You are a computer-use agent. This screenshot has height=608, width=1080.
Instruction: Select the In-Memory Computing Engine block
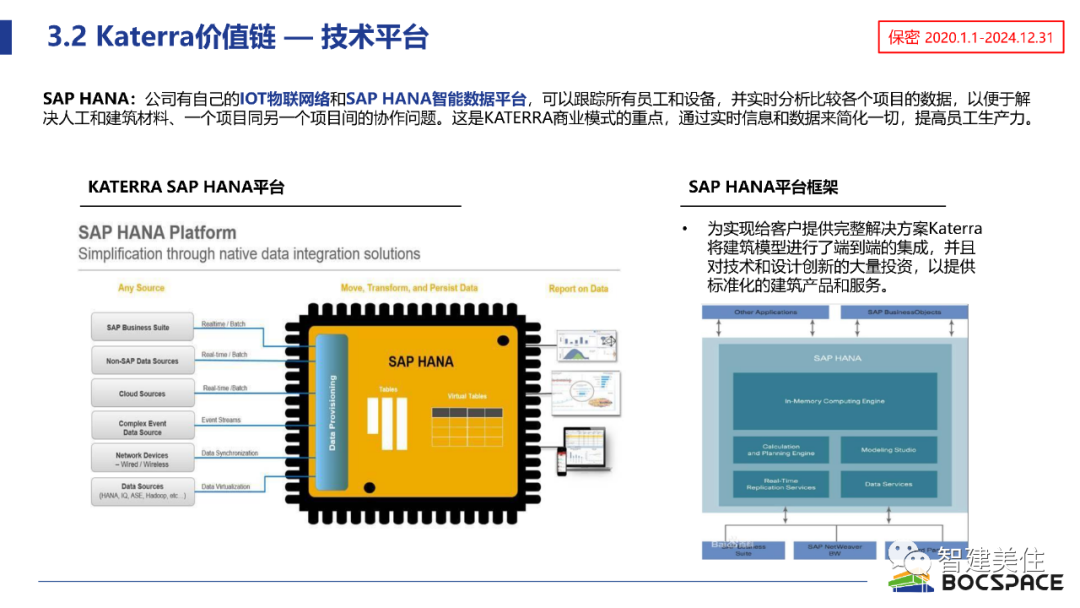[x=835, y=401]
